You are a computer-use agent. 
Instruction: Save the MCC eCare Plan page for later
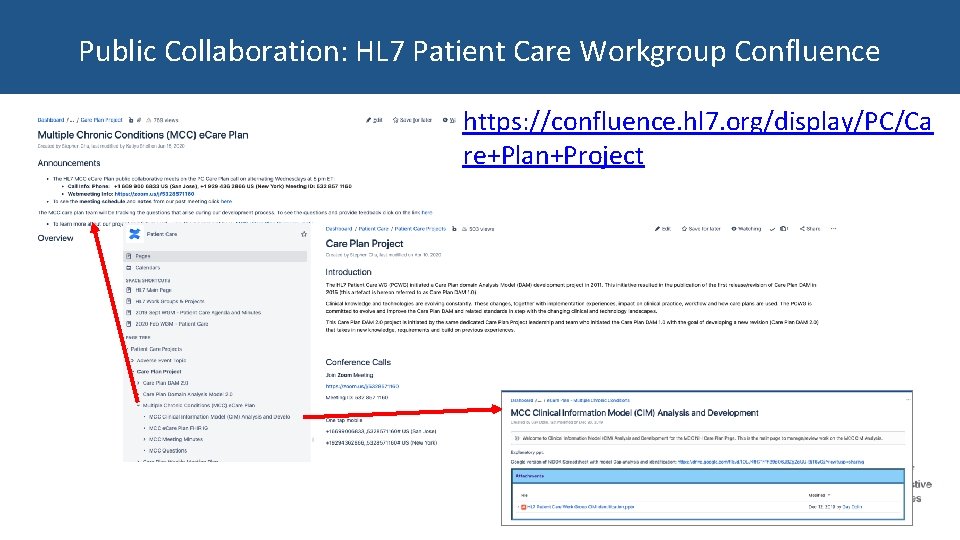pos(412,120)
